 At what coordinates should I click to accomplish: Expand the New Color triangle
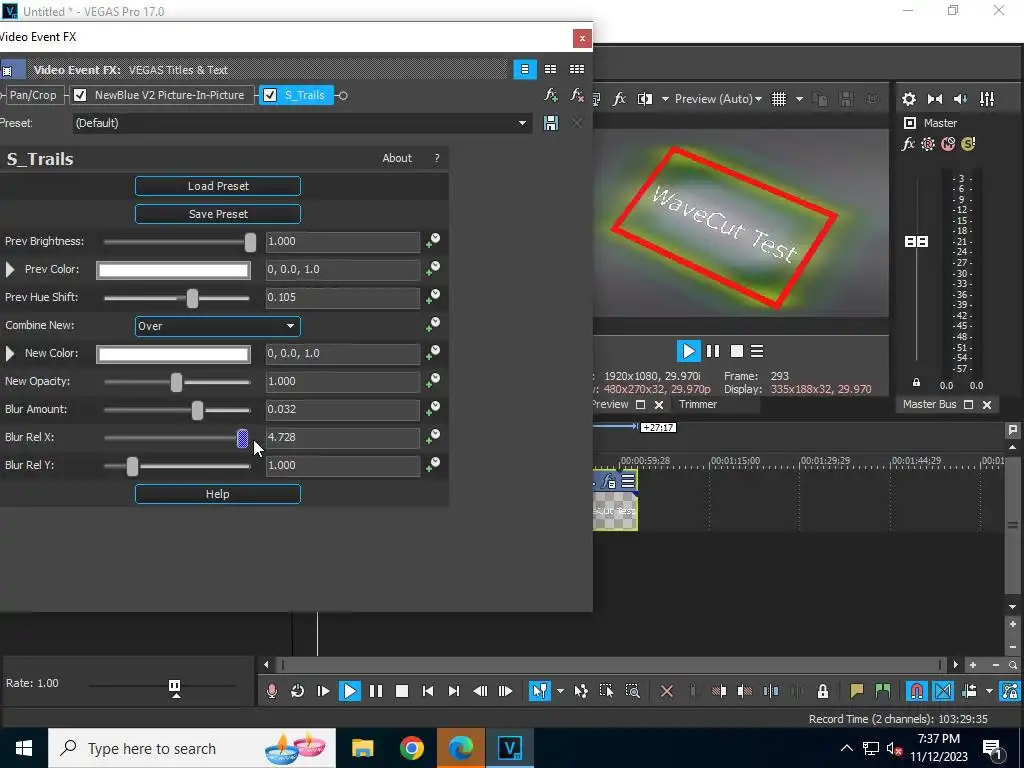tap(10, 353)
